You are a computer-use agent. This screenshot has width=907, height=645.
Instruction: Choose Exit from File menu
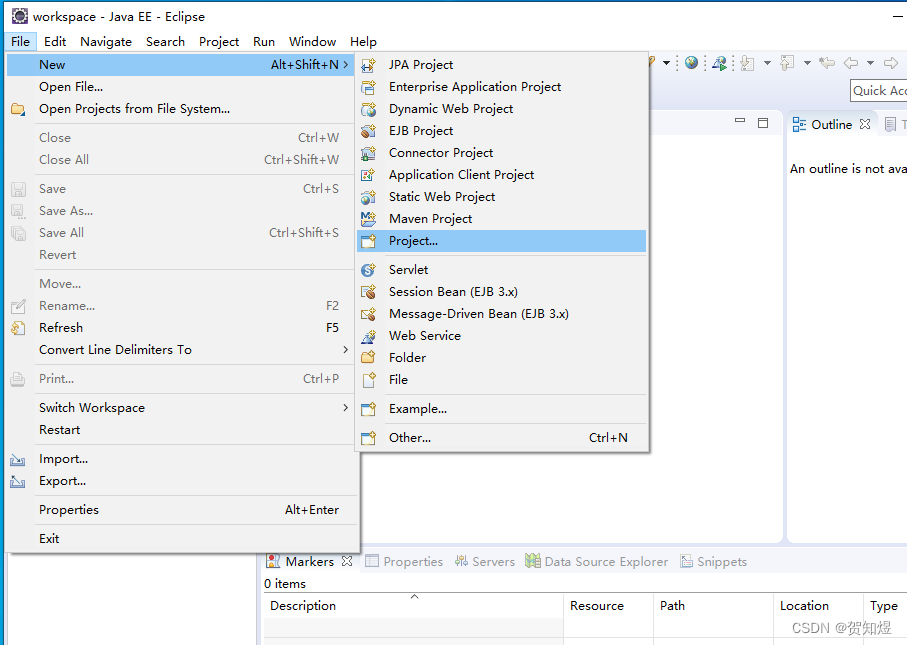180,539
